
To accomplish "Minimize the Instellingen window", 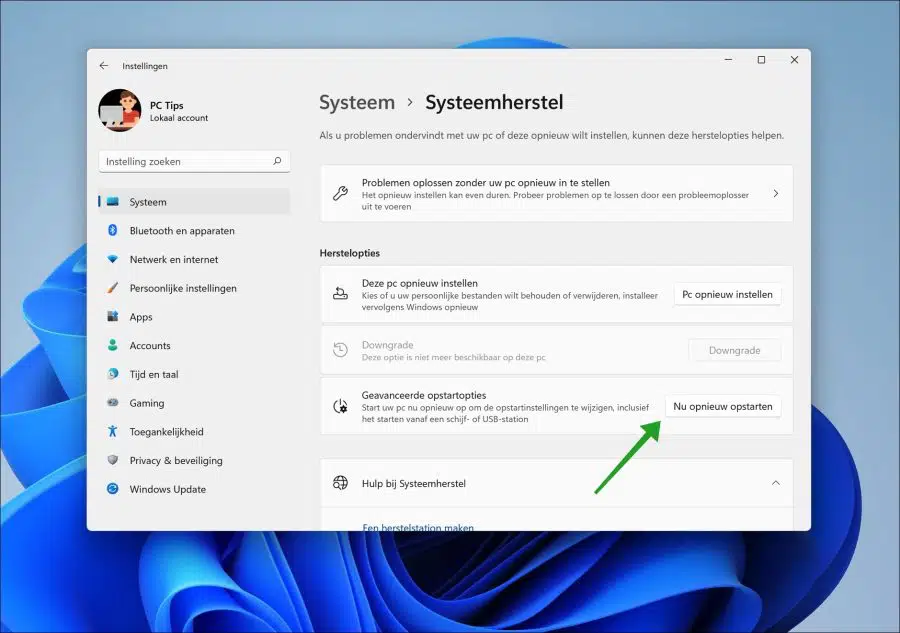I will (x=728, y=60).
